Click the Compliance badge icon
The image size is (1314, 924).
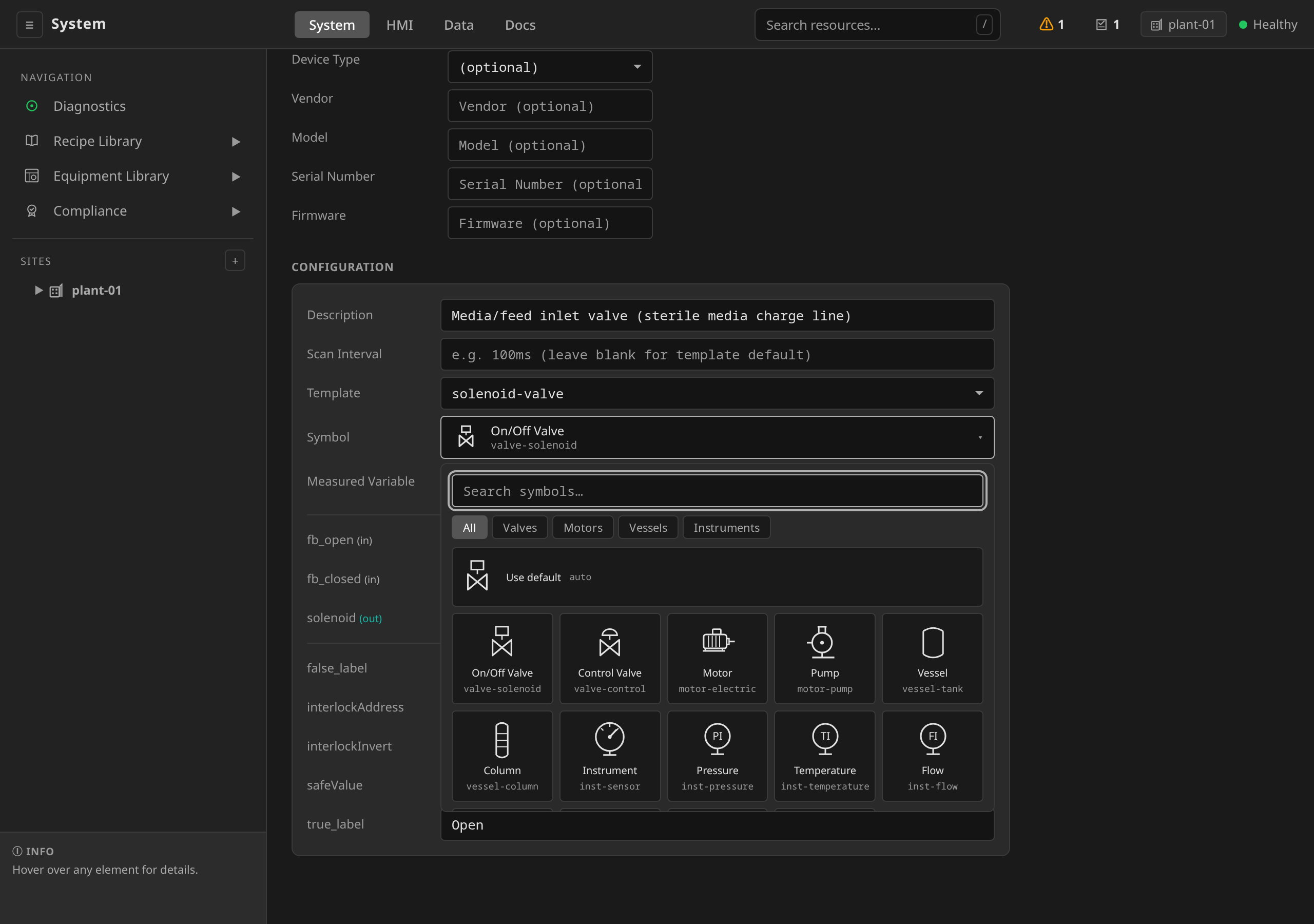(x=32, y=210)
